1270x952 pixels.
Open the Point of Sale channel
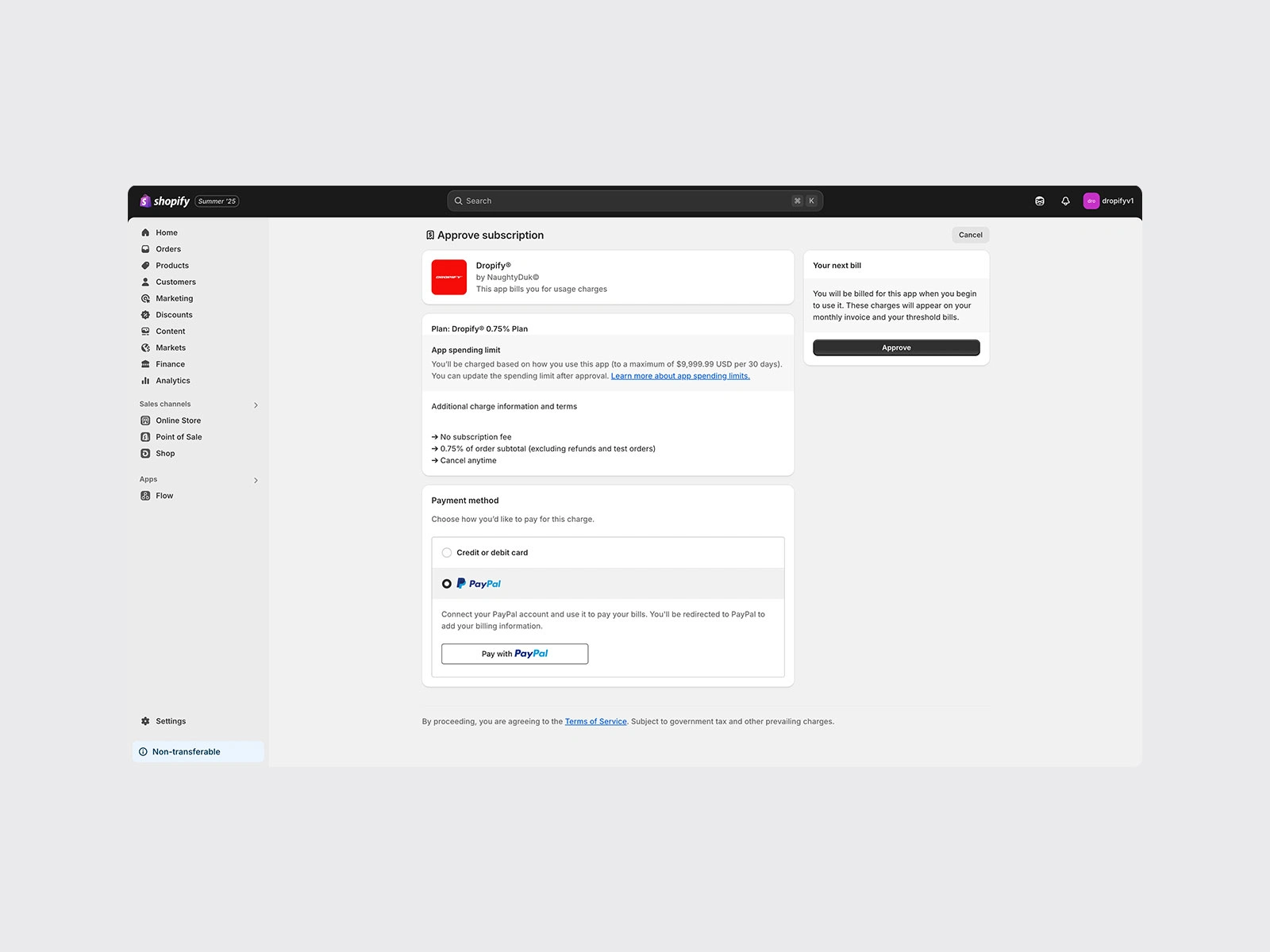[x=179, y=437]
